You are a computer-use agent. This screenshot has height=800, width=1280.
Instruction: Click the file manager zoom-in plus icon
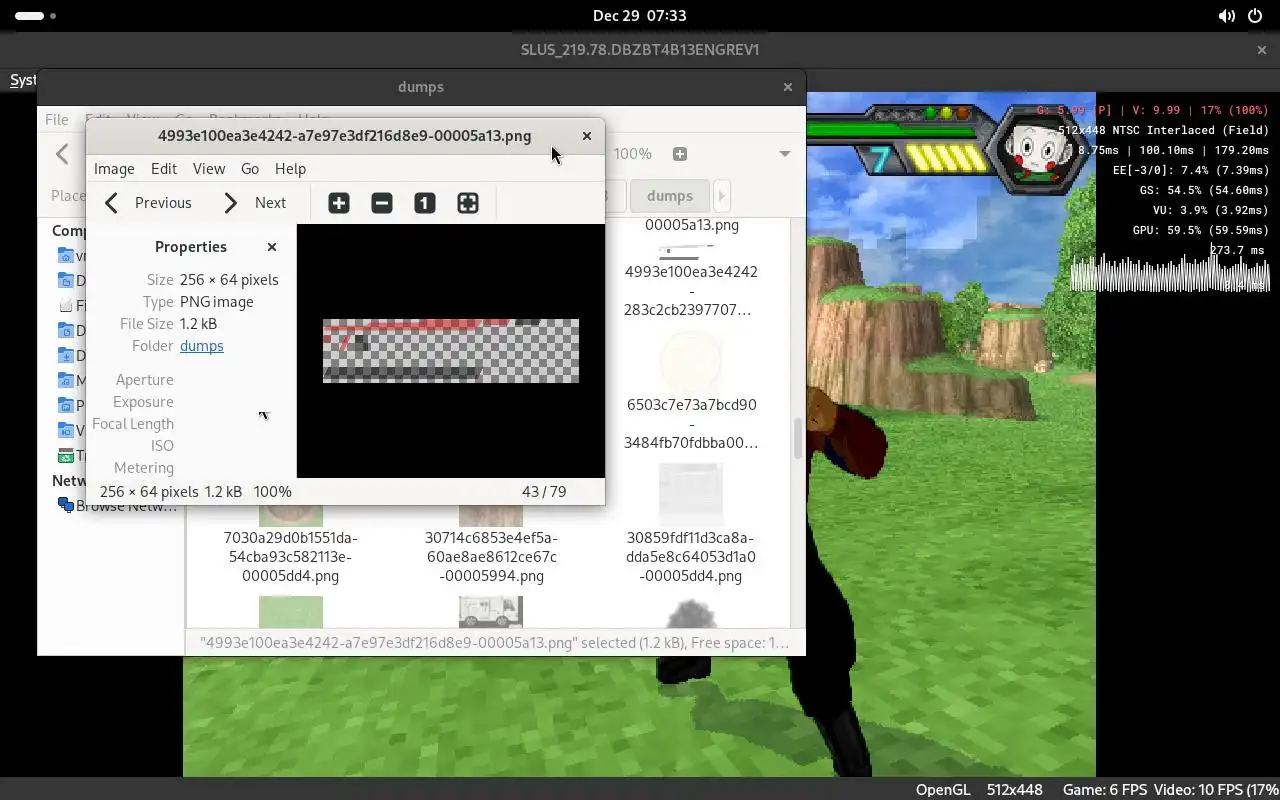tap(680, 154)
